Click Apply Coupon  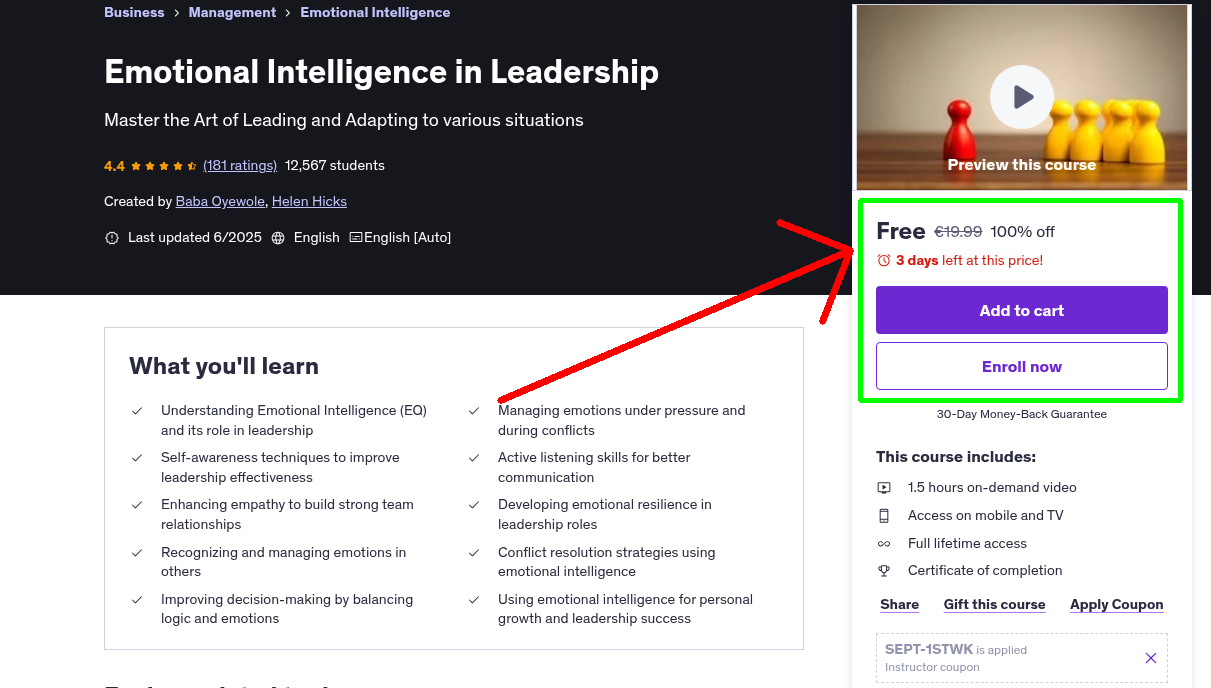click(1117, 604)
